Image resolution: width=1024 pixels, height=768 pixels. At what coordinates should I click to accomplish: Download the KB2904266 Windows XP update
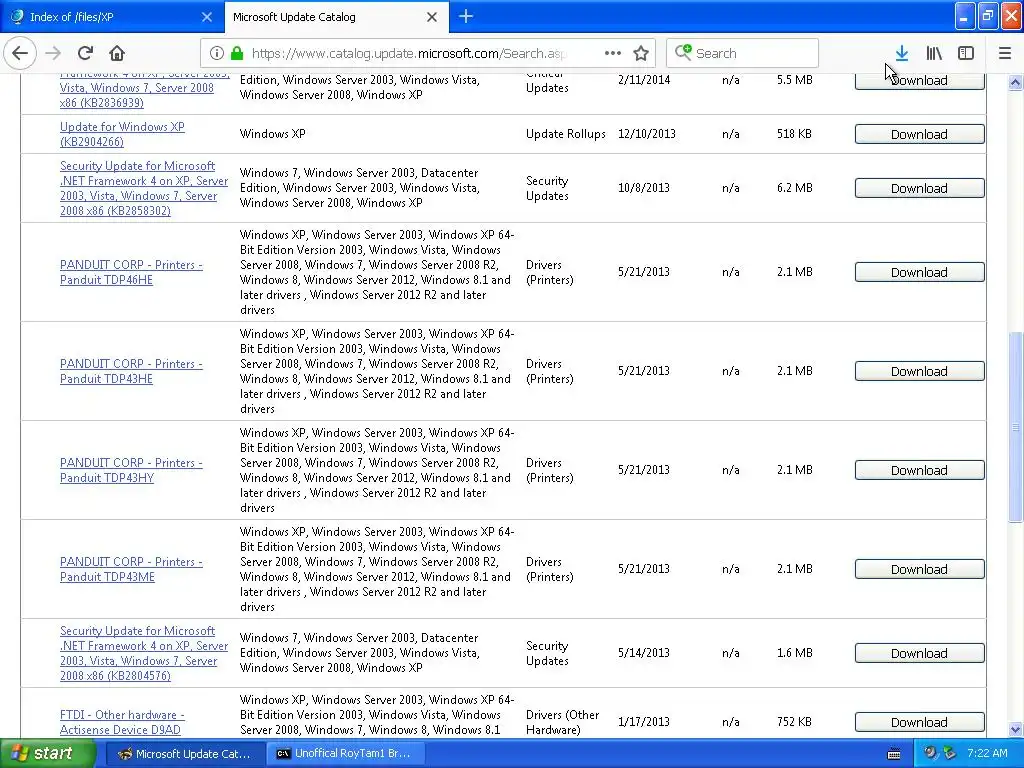tap(920, 134)
